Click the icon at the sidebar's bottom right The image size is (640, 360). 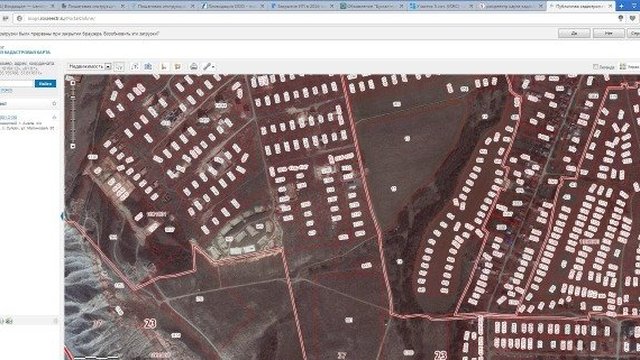coord(56,321)
